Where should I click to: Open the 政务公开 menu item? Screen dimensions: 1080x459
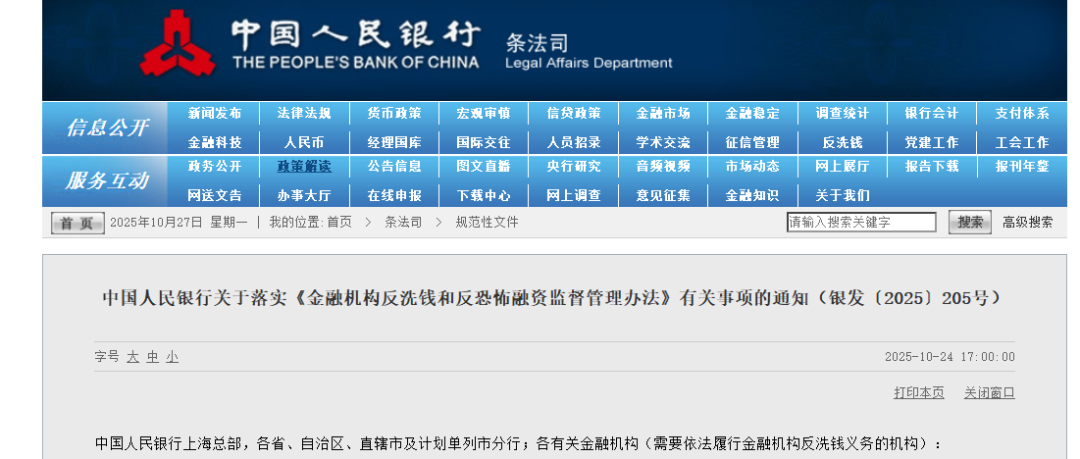[215, 166]
